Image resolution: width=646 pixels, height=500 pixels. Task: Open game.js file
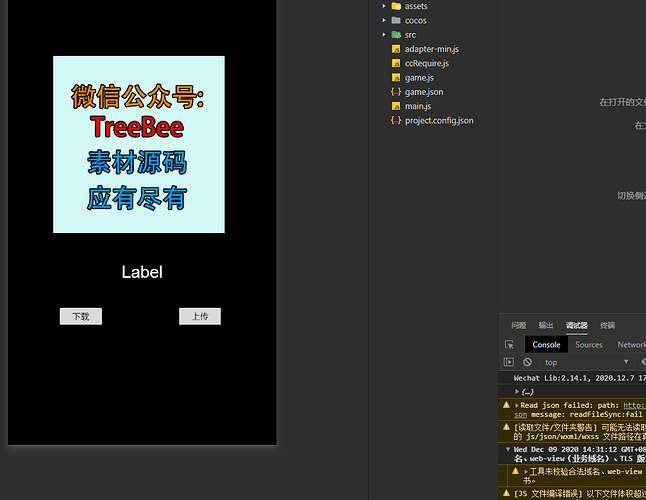419,78
